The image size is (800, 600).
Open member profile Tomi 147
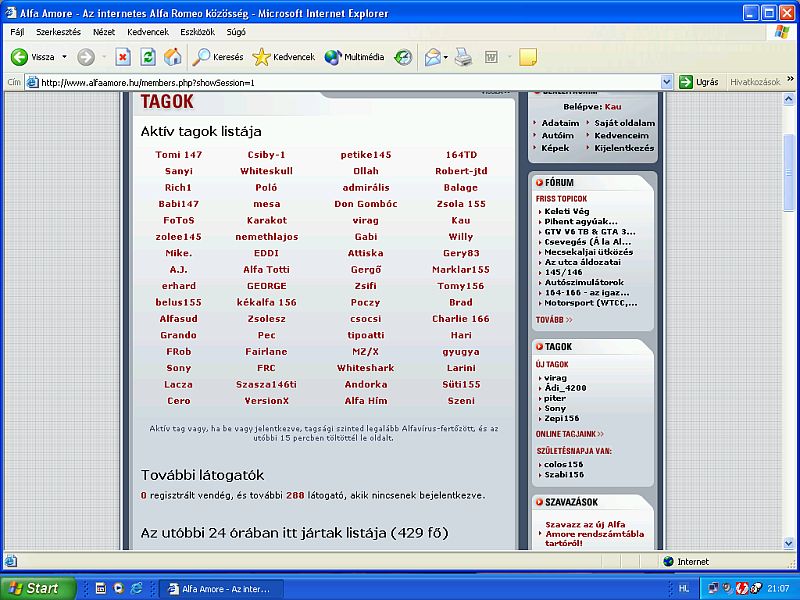click(179, 155)
